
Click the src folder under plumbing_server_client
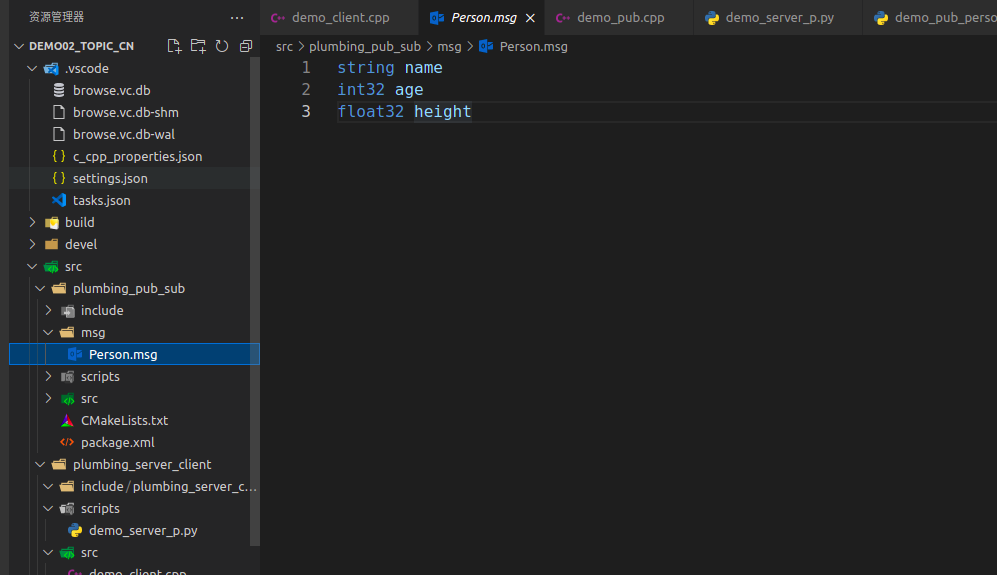(x=89, y=553)
